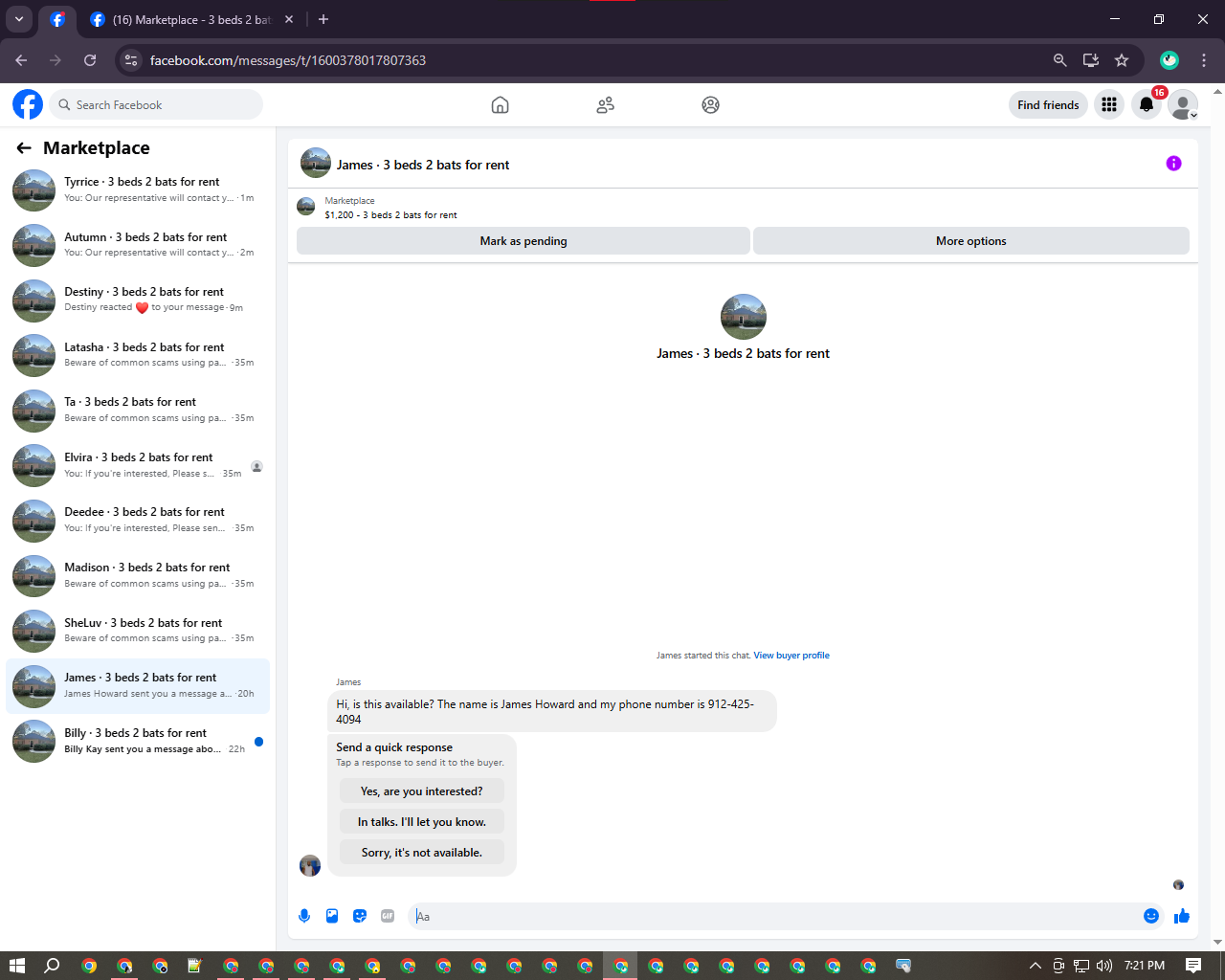Send 'Yes, are you interested?' quick response
This screenshot has width=1225, height=980.
(422, 791)
